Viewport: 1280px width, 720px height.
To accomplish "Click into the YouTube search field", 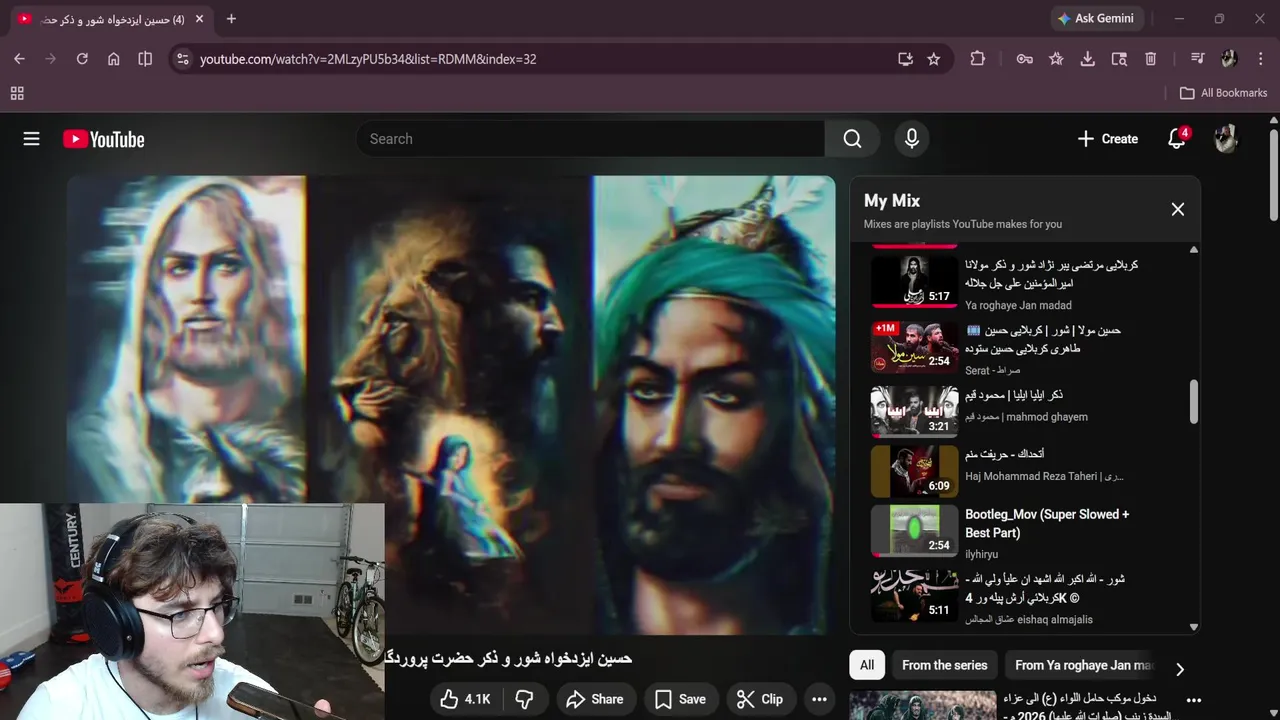I will pos(590,139).
